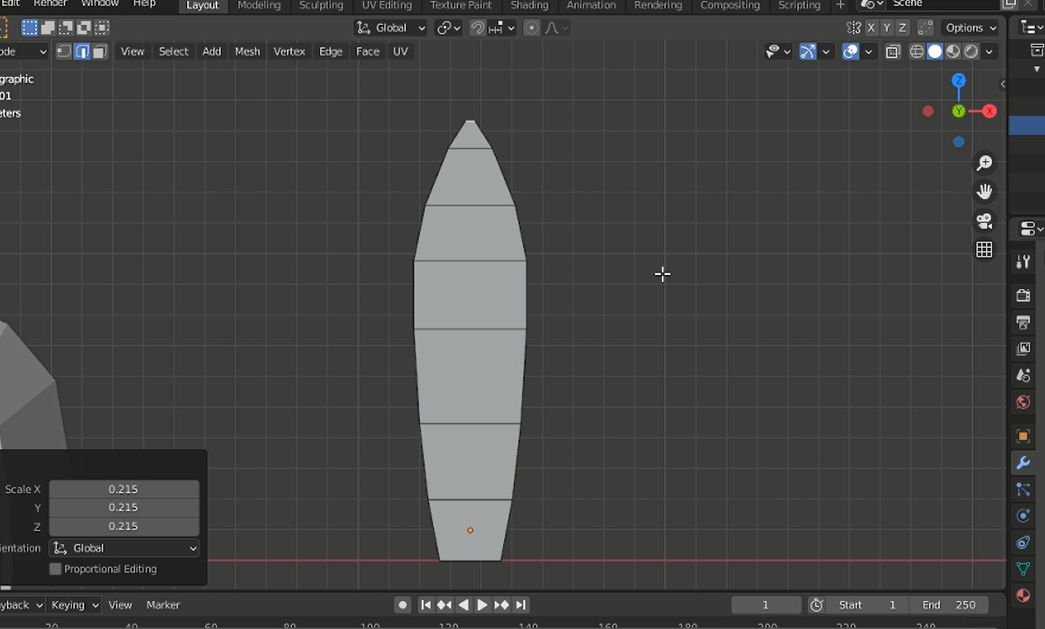The height and width of the screenshot is (629, 1045).
Task: Select the Tool properties tab icon
Action: [x=1023, y=262]
